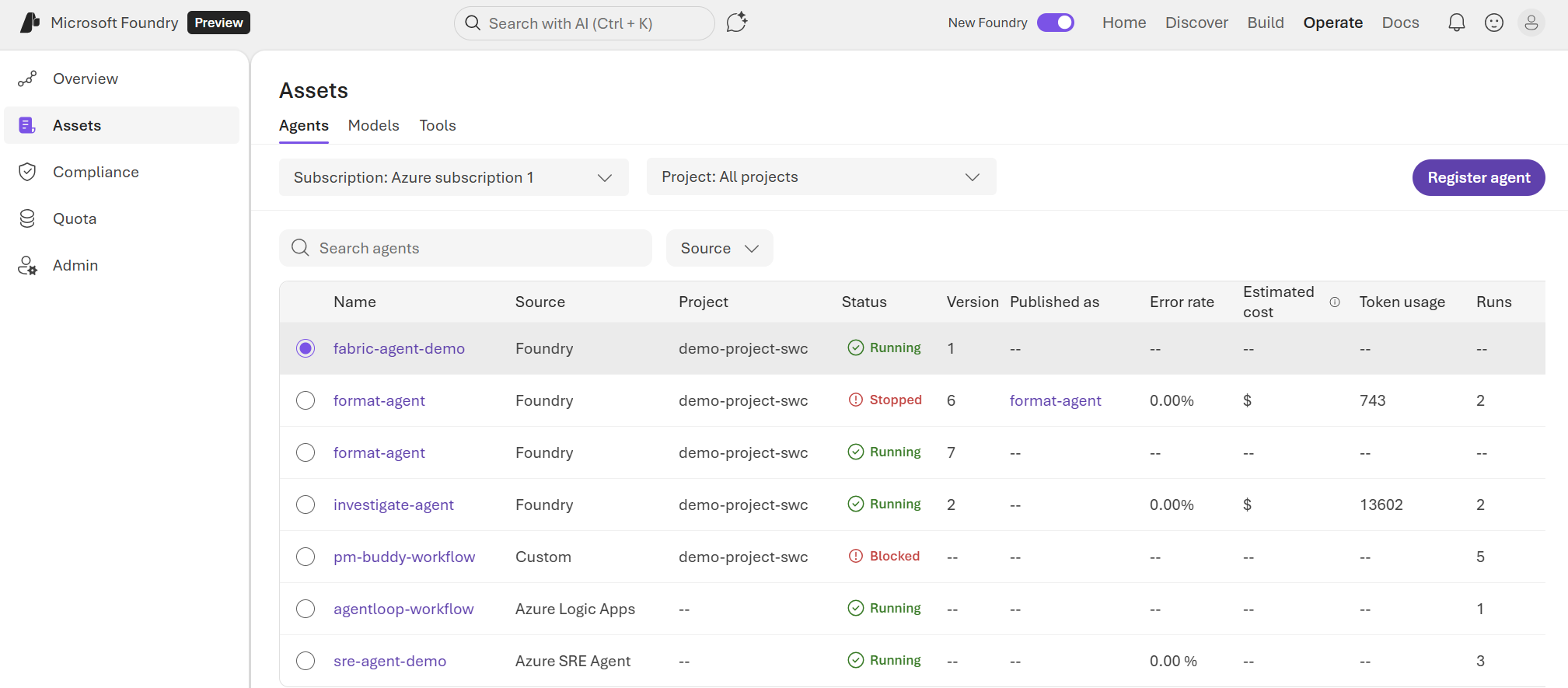
Task: Open the fabric-agent-demo agent link
Action: pyautogui.click(x=399, y=348)
